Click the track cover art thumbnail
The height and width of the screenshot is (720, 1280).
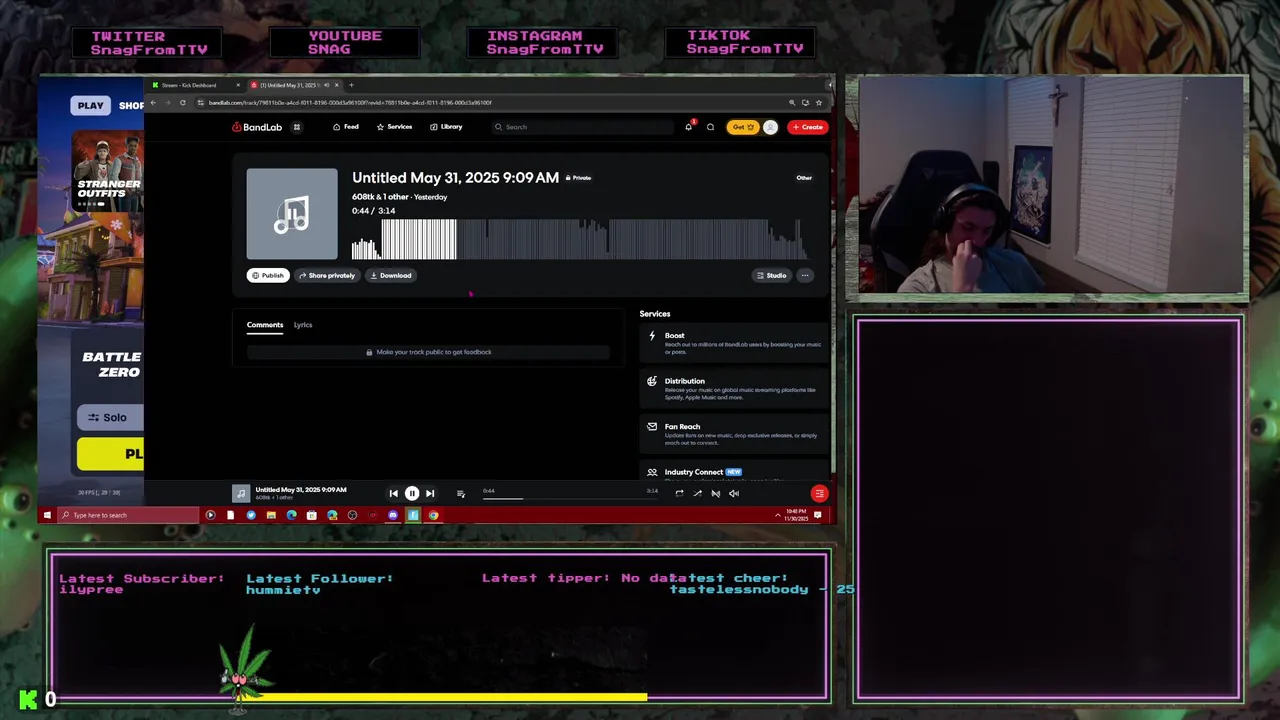pos(292,214)
